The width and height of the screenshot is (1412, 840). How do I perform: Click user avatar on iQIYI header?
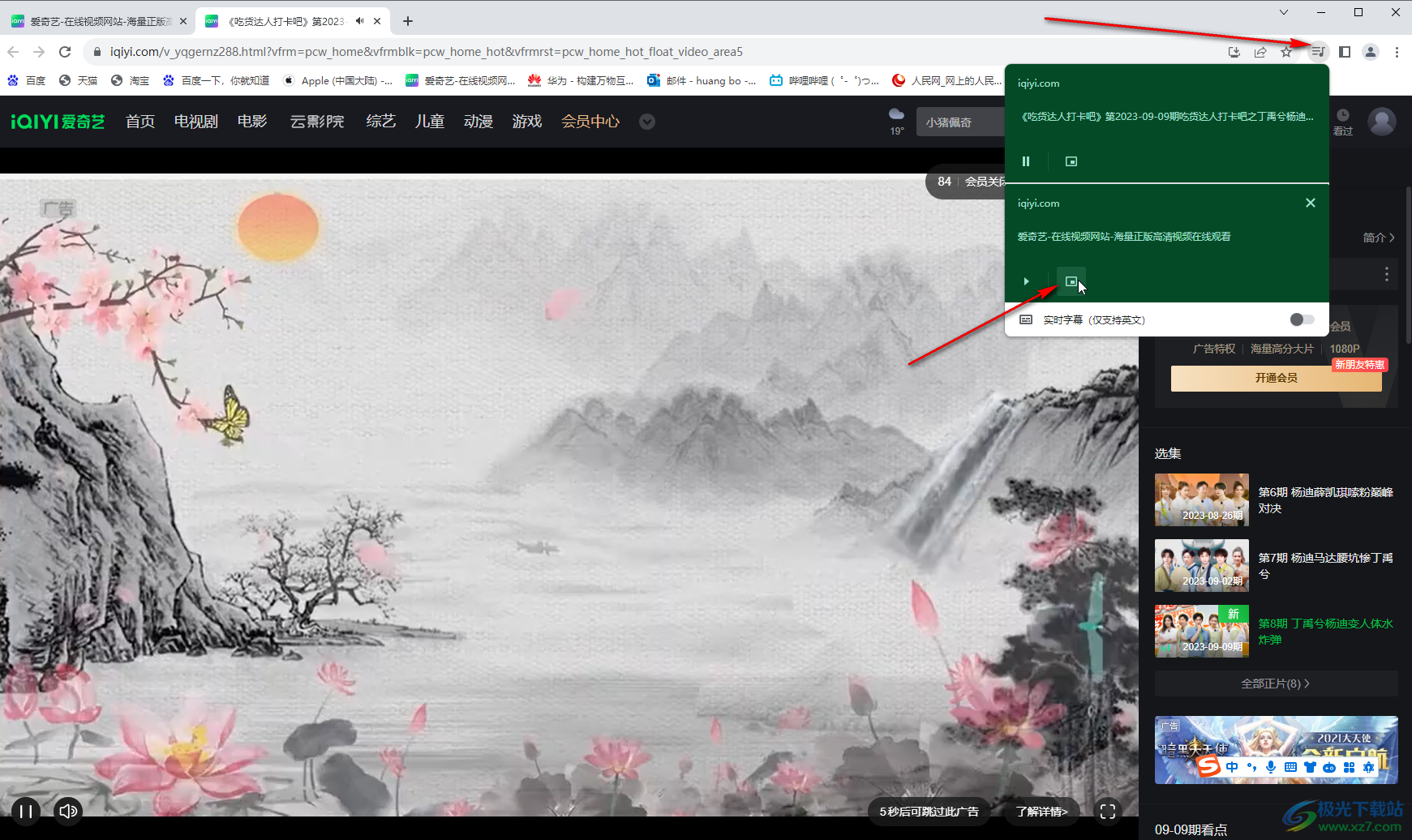click(1382, 122)
